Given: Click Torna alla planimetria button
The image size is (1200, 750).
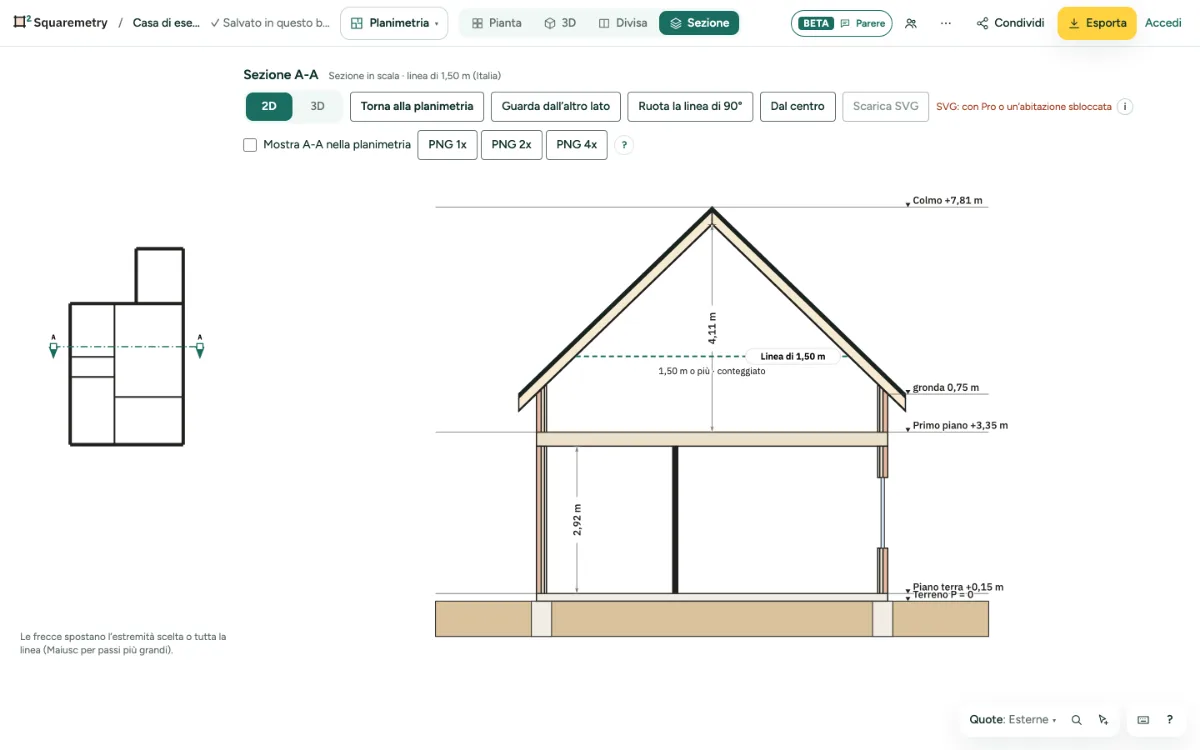Looking at the screenshot, I should [417, 106].
